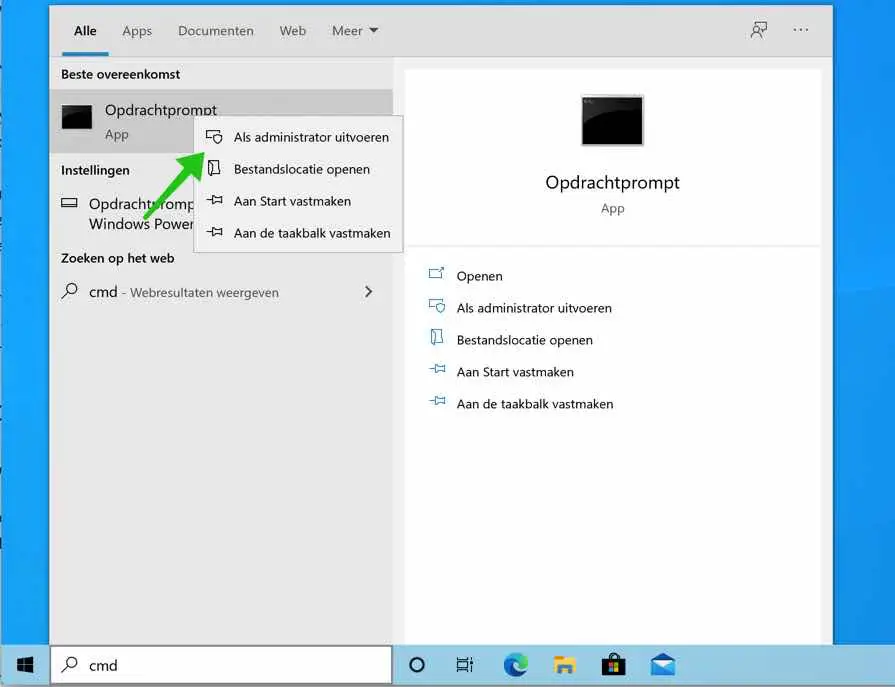The height and width of the screenshot is (687, 895).
Task: Expand the Meer dropdown
Action: point(354,31)
